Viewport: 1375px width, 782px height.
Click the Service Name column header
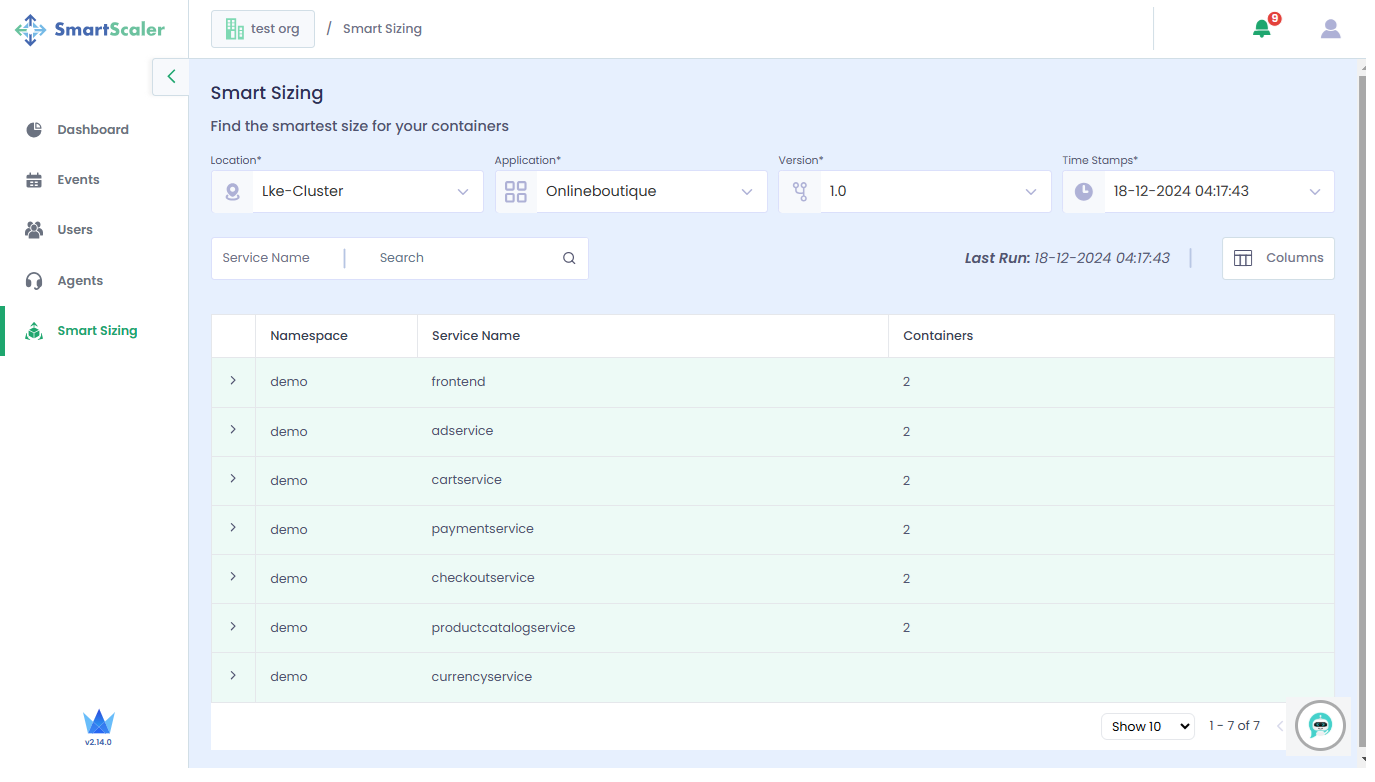pos(476,336)
